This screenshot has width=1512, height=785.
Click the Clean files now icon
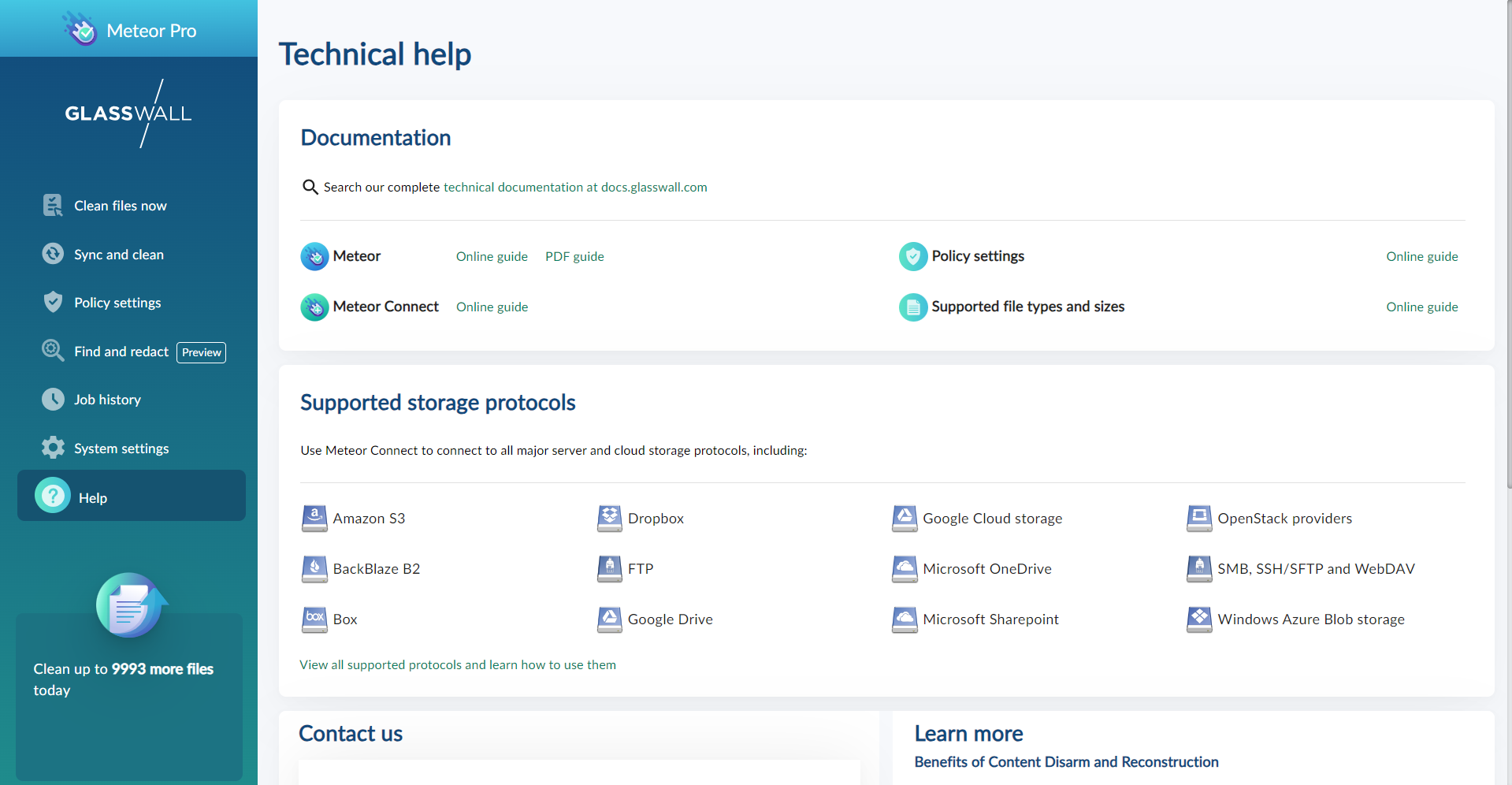(53, 206)
